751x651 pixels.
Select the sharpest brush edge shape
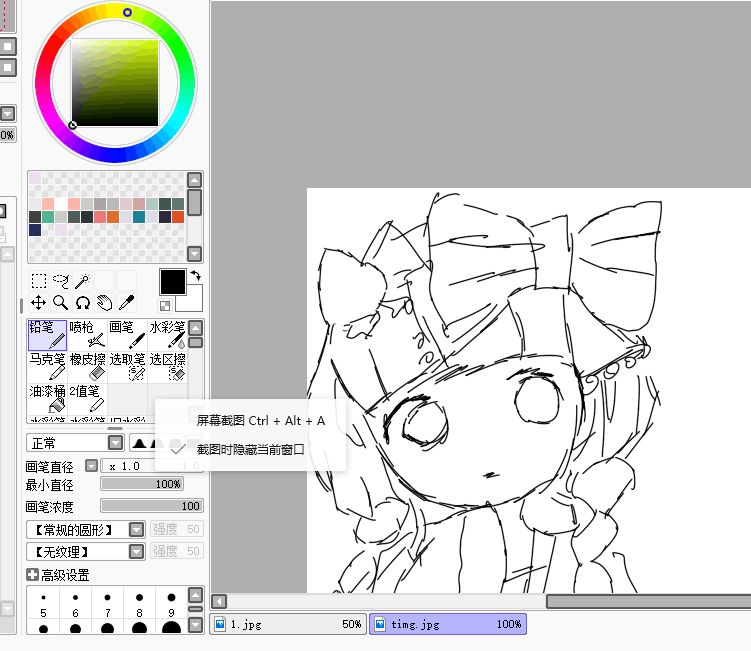coord(139,443)
